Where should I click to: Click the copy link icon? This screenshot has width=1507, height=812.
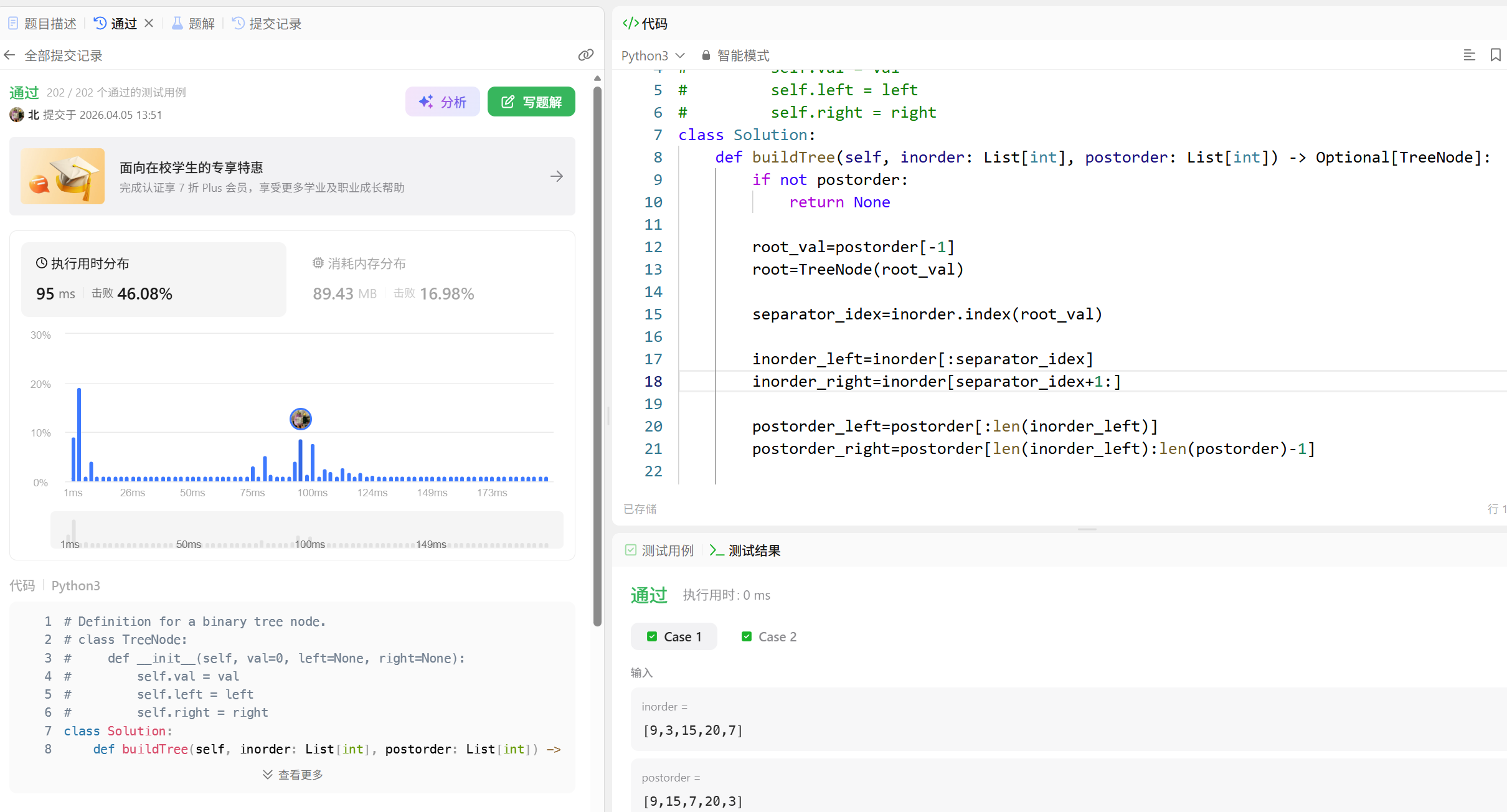click(x=585, y=55)
